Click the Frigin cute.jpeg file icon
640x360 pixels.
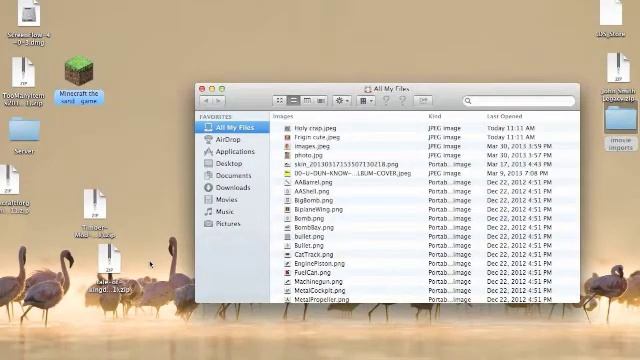coord(287,137)
